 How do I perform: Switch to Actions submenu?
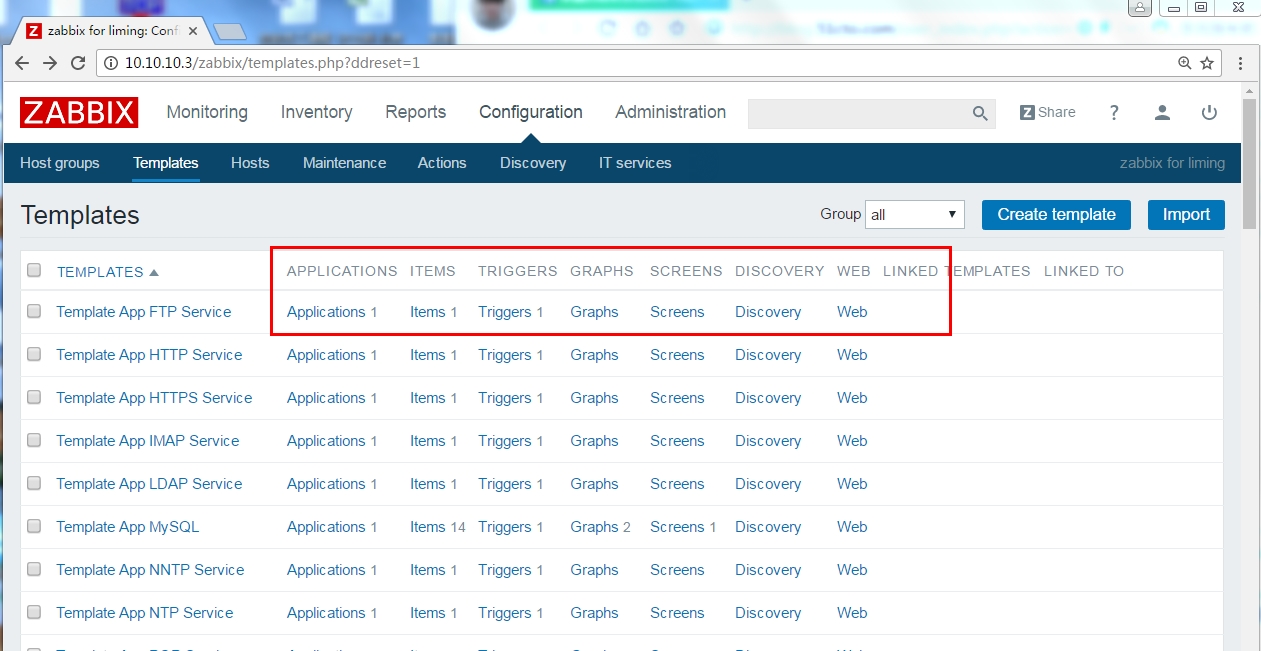click(442, 163)
